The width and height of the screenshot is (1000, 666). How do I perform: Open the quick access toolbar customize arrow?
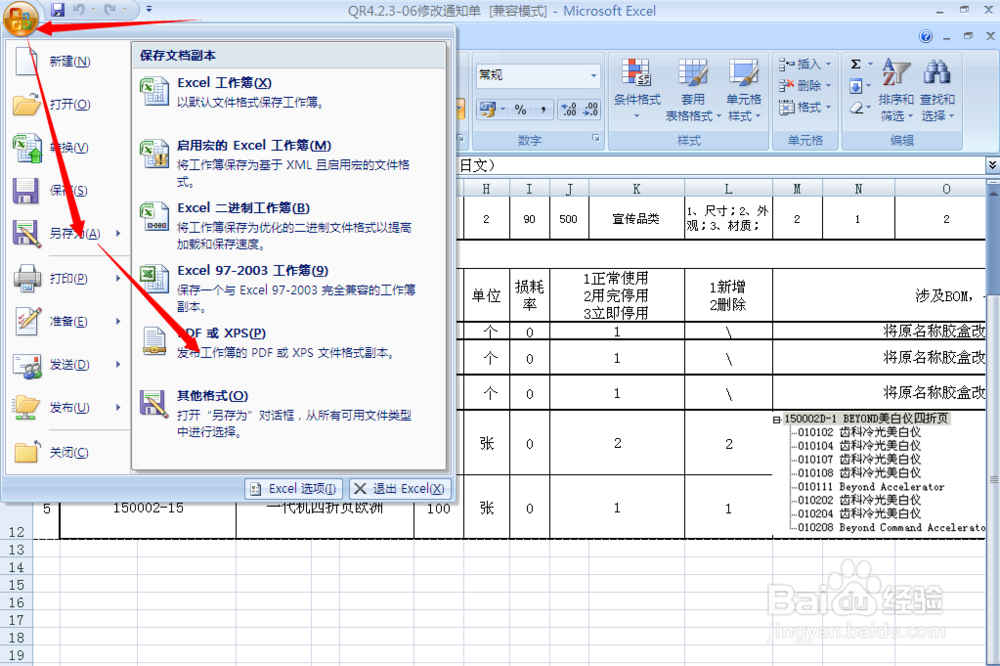(x=149, y=10)
